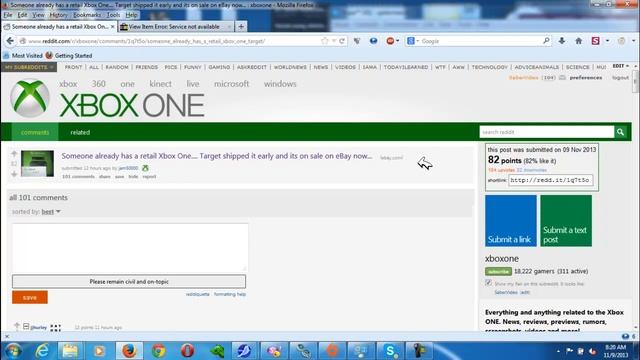
Task: Open the History menu
Action: (x=58, y=15)
